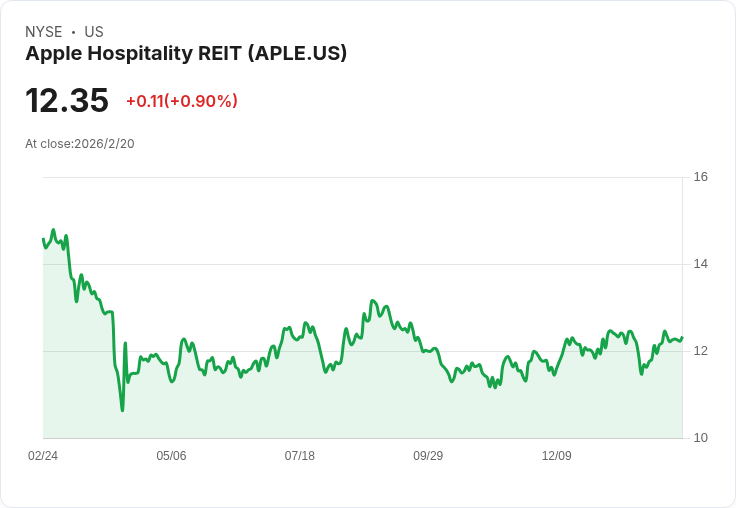Click the 10 price axis label
Screen dimensions: 736x508
click(x=700, y=438)
